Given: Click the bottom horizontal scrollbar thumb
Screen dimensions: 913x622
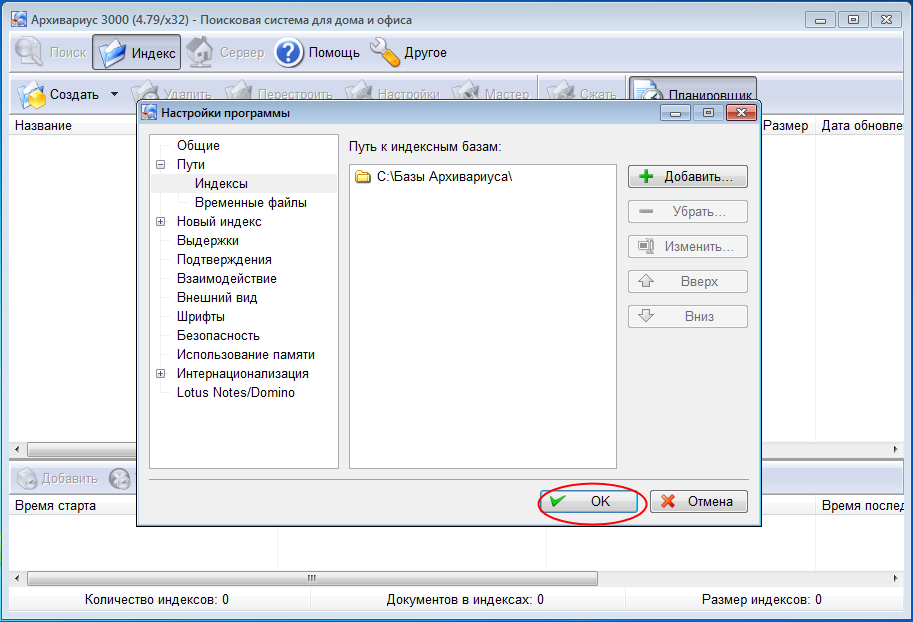Looking at the screenshot, I should pyautogui.click(x=312, y=578).
